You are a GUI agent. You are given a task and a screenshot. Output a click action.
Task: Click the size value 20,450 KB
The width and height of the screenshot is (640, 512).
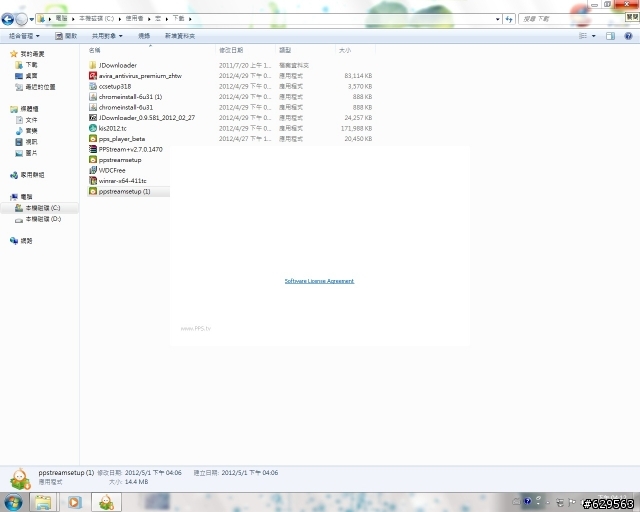pos(358,139)
